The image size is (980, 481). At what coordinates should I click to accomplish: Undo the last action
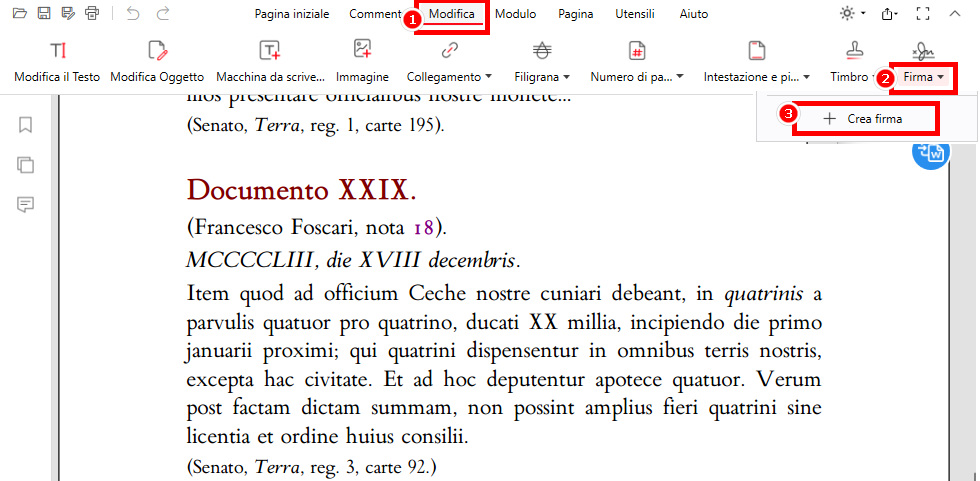click(x=133, y=14)
